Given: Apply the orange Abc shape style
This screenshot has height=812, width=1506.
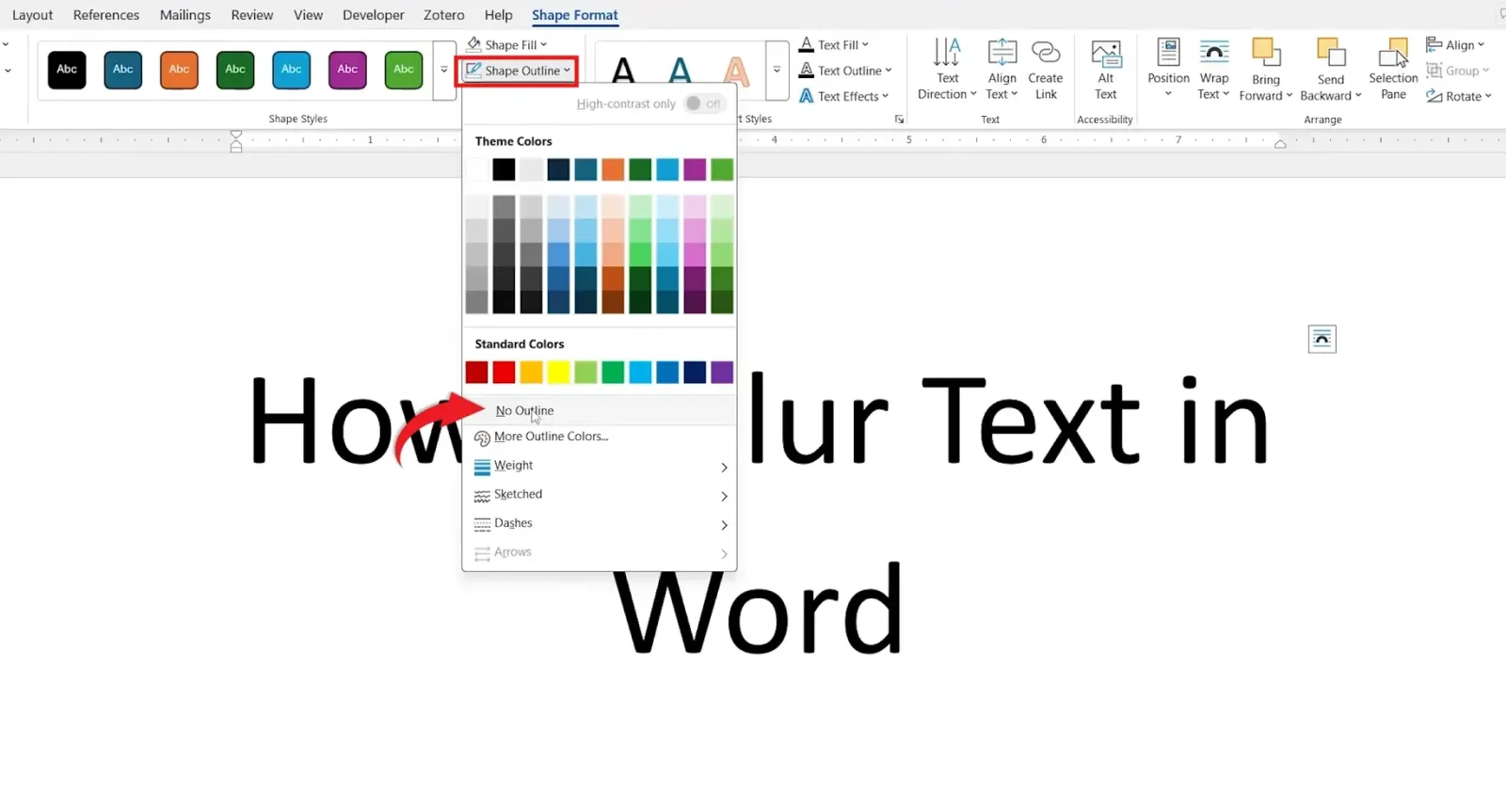Looking at the screenshot, I should [x=179, y=70].
